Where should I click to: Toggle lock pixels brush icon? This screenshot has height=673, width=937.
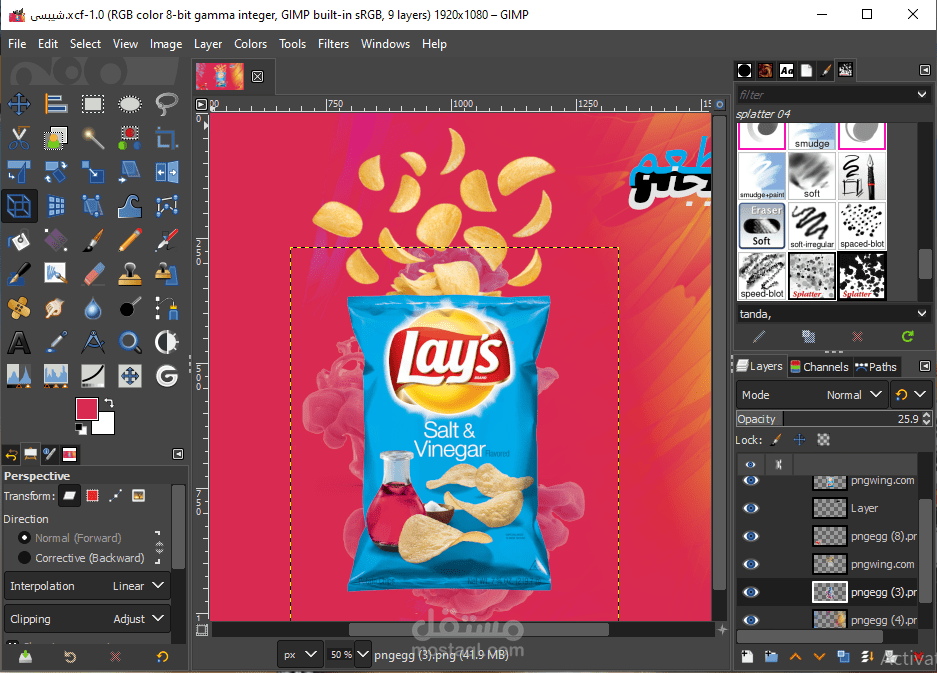[776, 440]
